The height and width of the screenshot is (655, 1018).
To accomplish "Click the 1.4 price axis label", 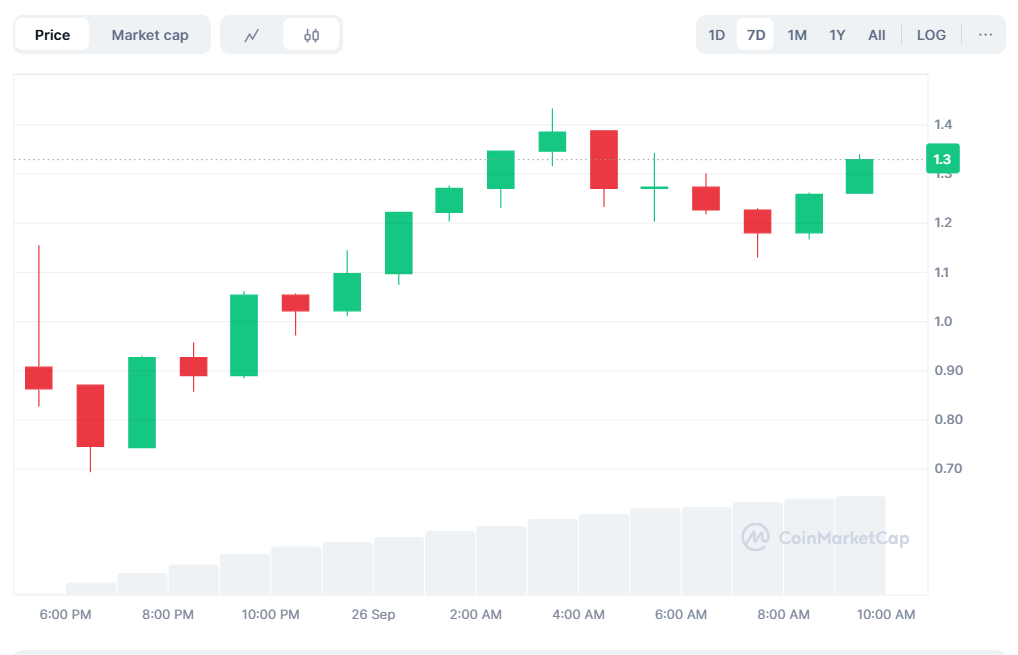I will pyautogui.click(x=943, y=125).
